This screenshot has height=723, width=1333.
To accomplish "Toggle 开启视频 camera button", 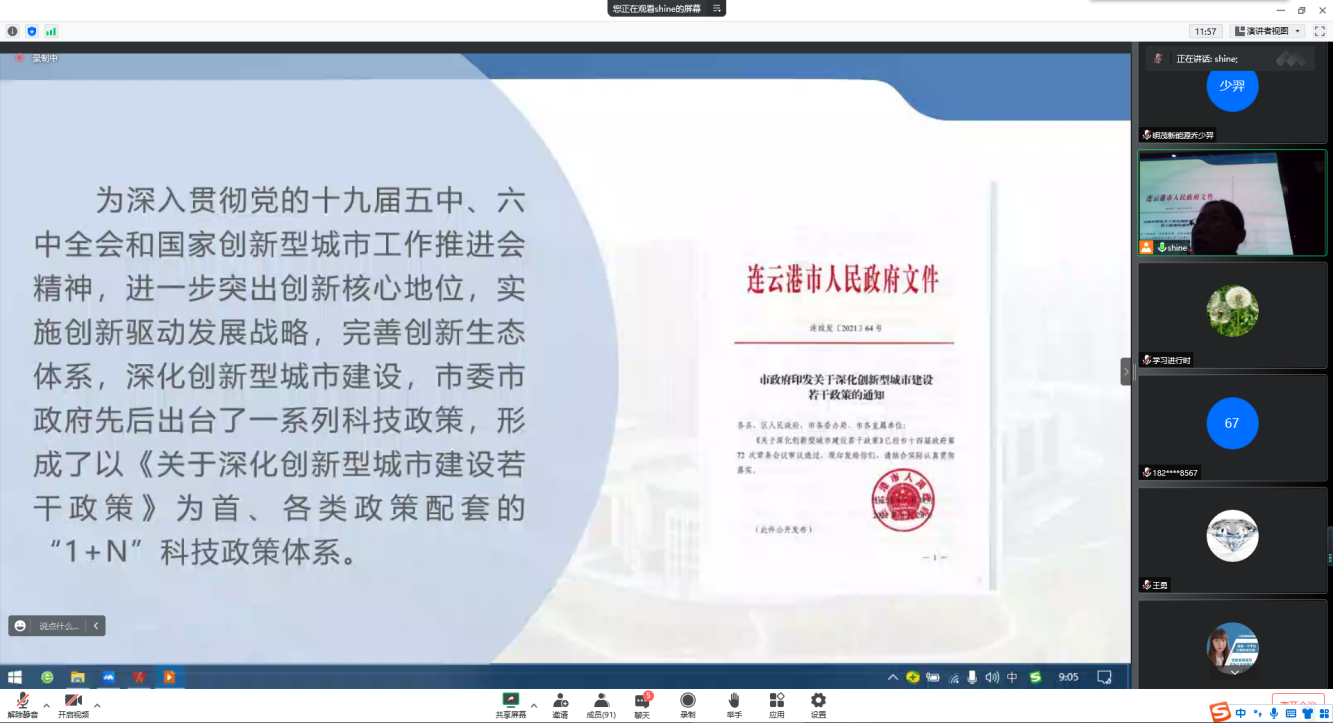I will click(x=73, y=700).
